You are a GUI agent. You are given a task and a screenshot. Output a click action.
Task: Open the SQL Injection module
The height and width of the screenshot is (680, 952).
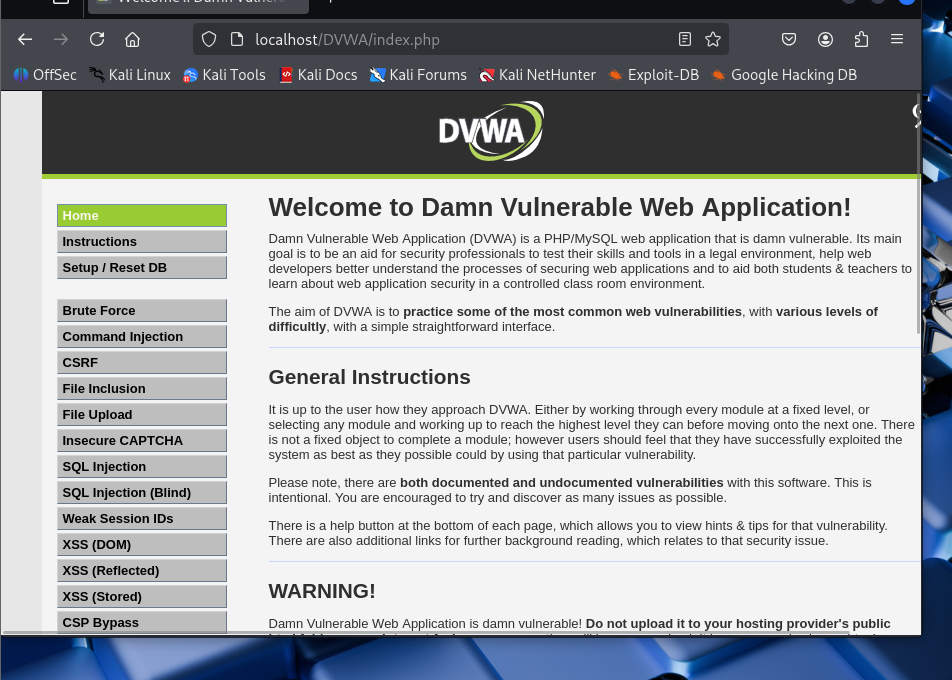tap(142, 467)
